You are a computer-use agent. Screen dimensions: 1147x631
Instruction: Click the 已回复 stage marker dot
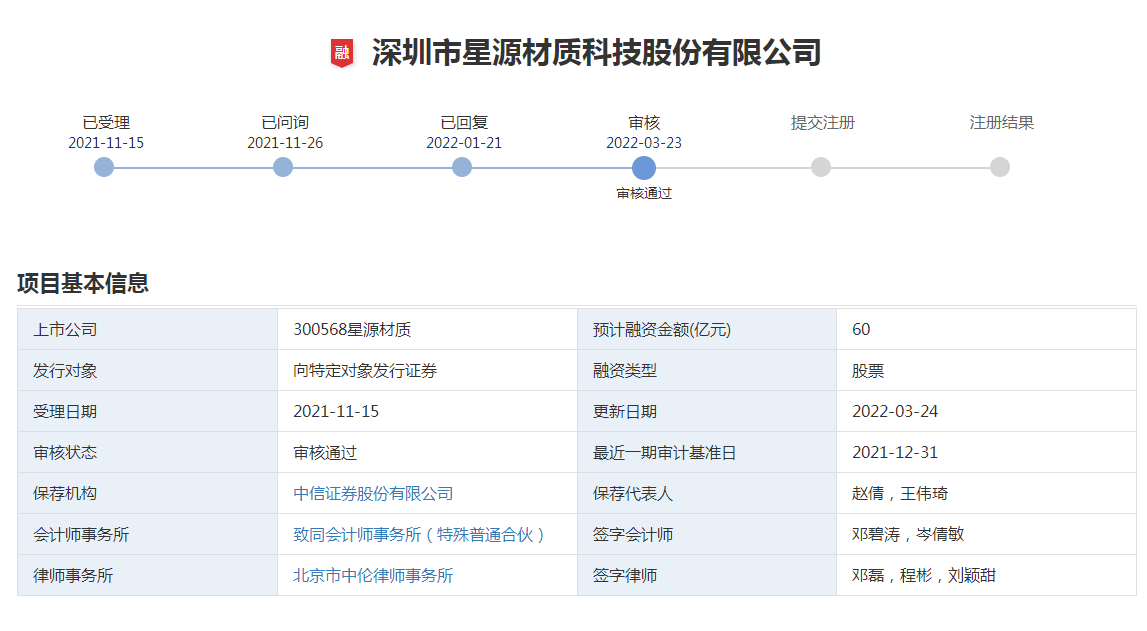click(x=462, y=167)
